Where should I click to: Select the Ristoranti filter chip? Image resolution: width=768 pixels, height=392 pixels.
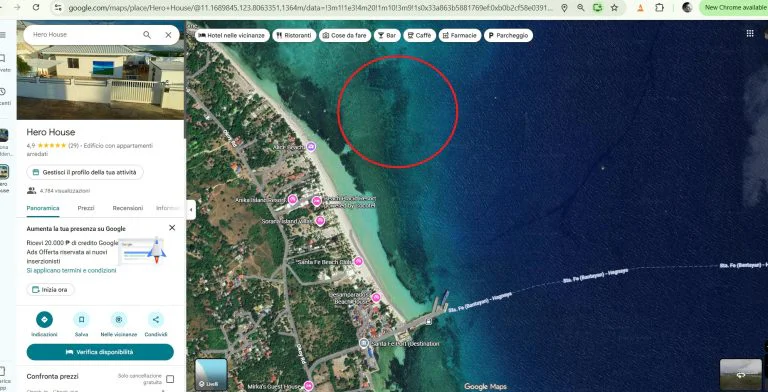(x=294, y=35)
